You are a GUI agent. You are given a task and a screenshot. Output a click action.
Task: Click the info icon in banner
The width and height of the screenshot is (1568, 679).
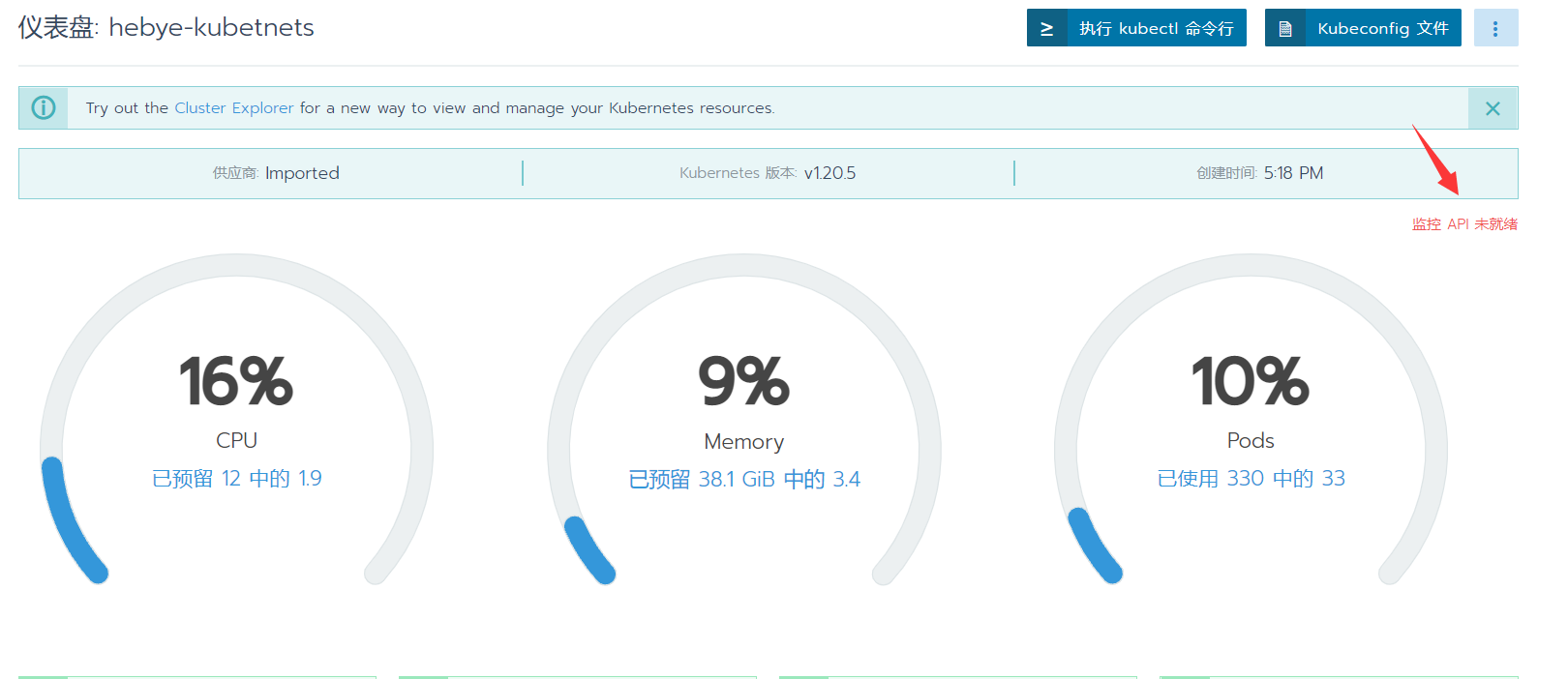pos(44,107)
